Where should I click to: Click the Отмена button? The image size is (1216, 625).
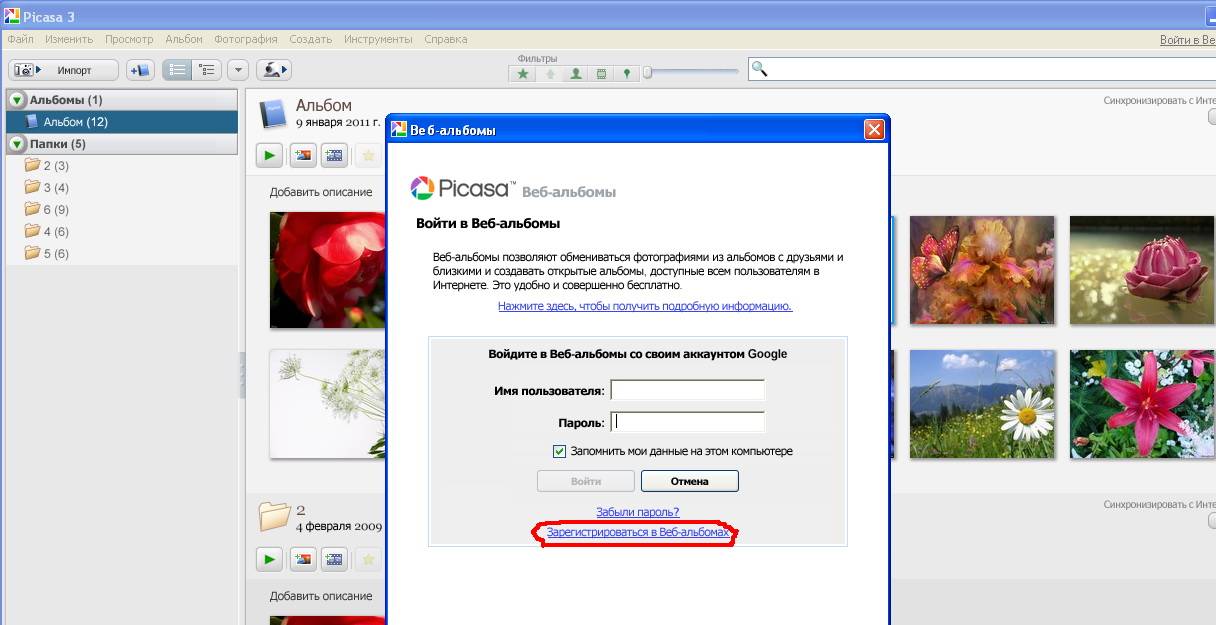point(689,481)
